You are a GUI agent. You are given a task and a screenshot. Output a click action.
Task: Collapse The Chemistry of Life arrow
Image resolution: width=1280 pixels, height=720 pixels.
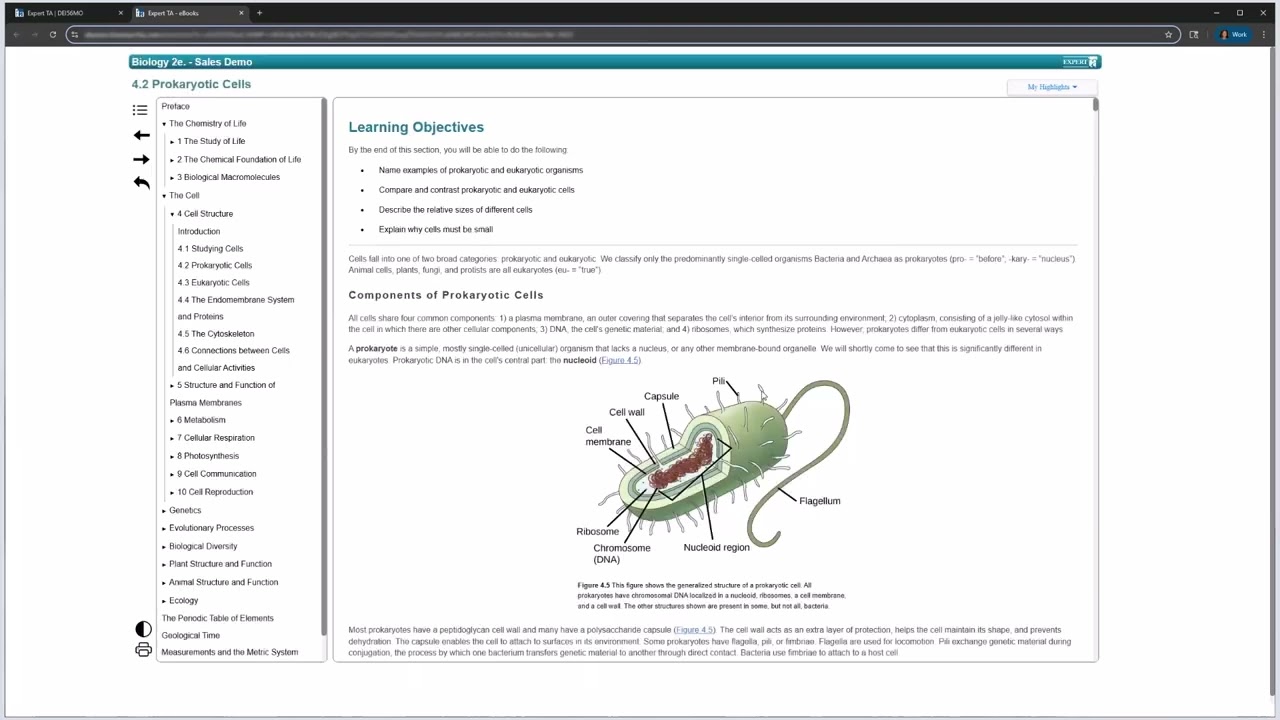tap(164, 124)
